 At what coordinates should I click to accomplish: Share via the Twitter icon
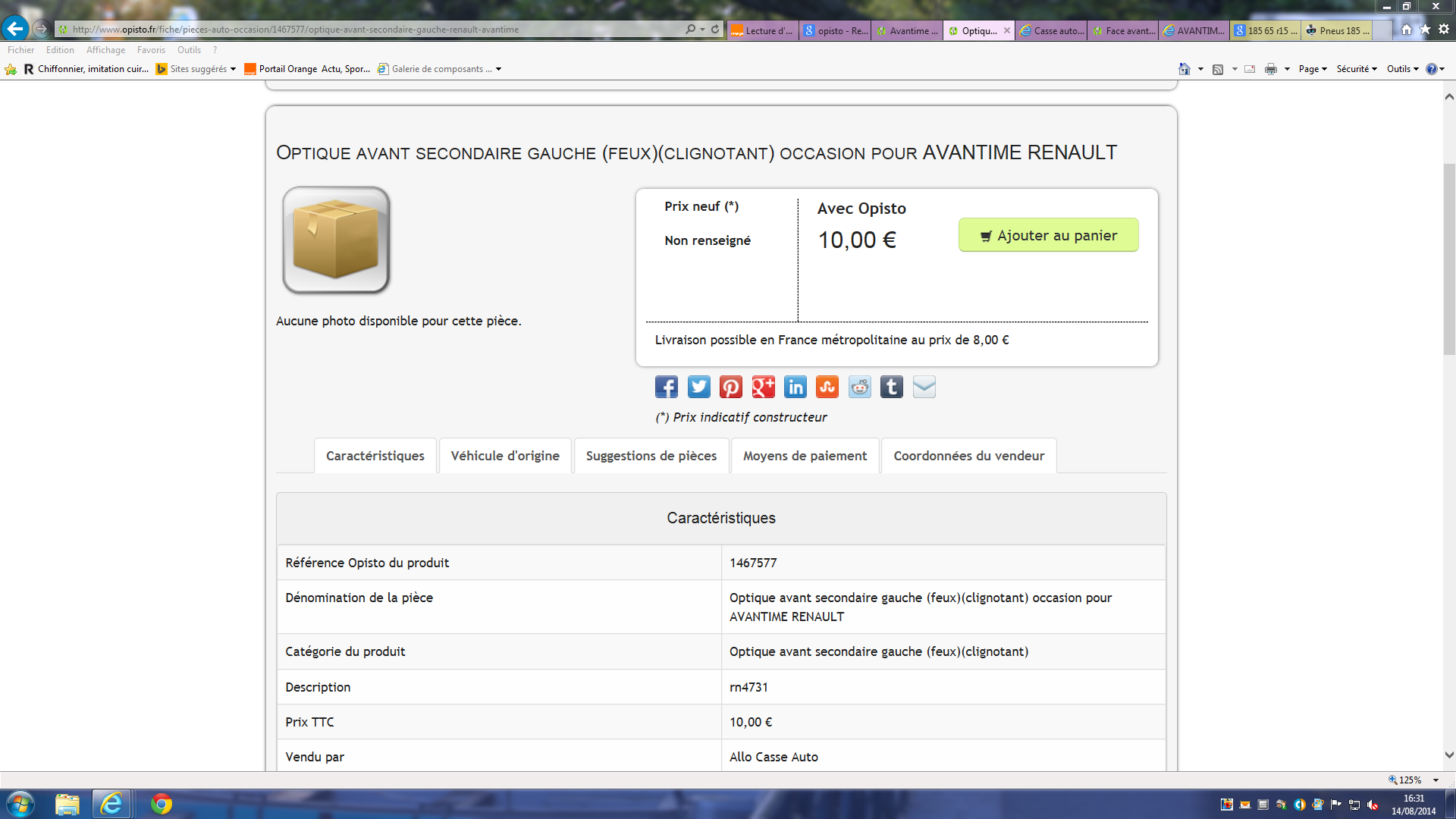(x=698, y=388)
